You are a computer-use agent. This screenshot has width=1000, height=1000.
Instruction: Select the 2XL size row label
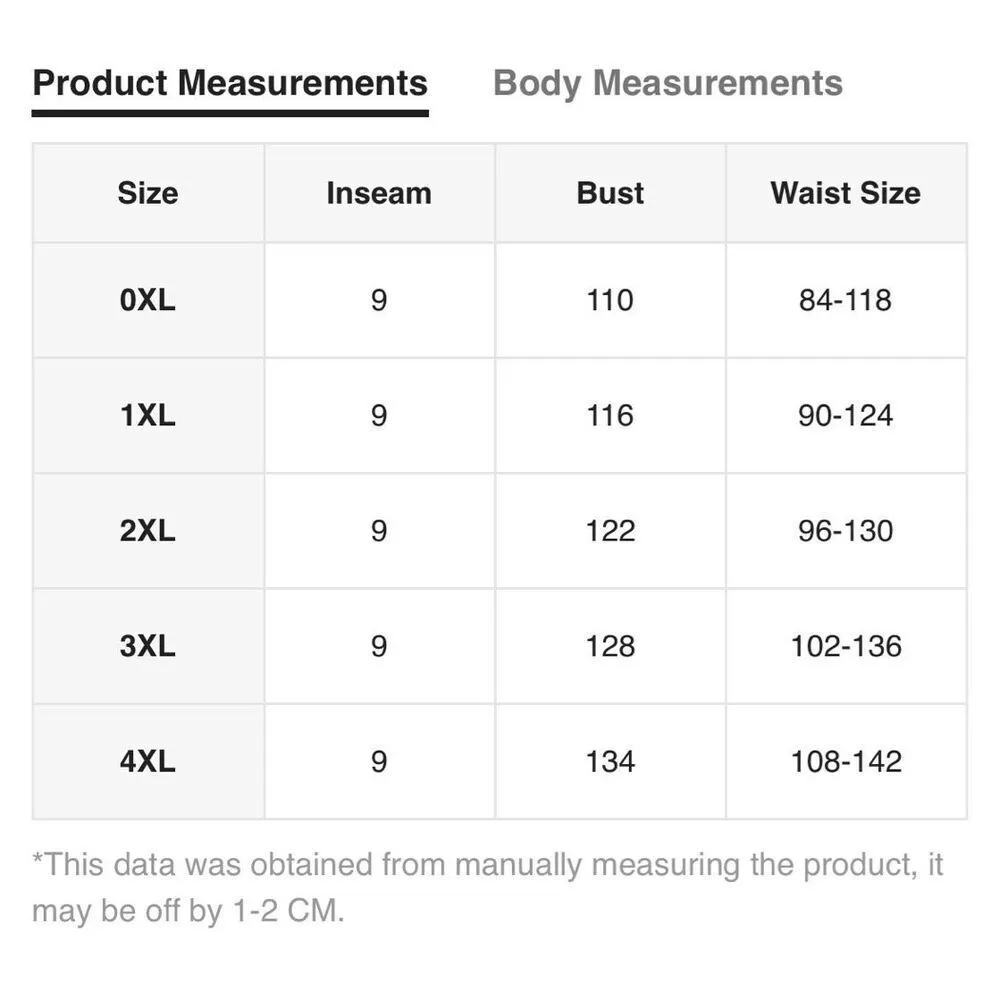tap(148, 531)
